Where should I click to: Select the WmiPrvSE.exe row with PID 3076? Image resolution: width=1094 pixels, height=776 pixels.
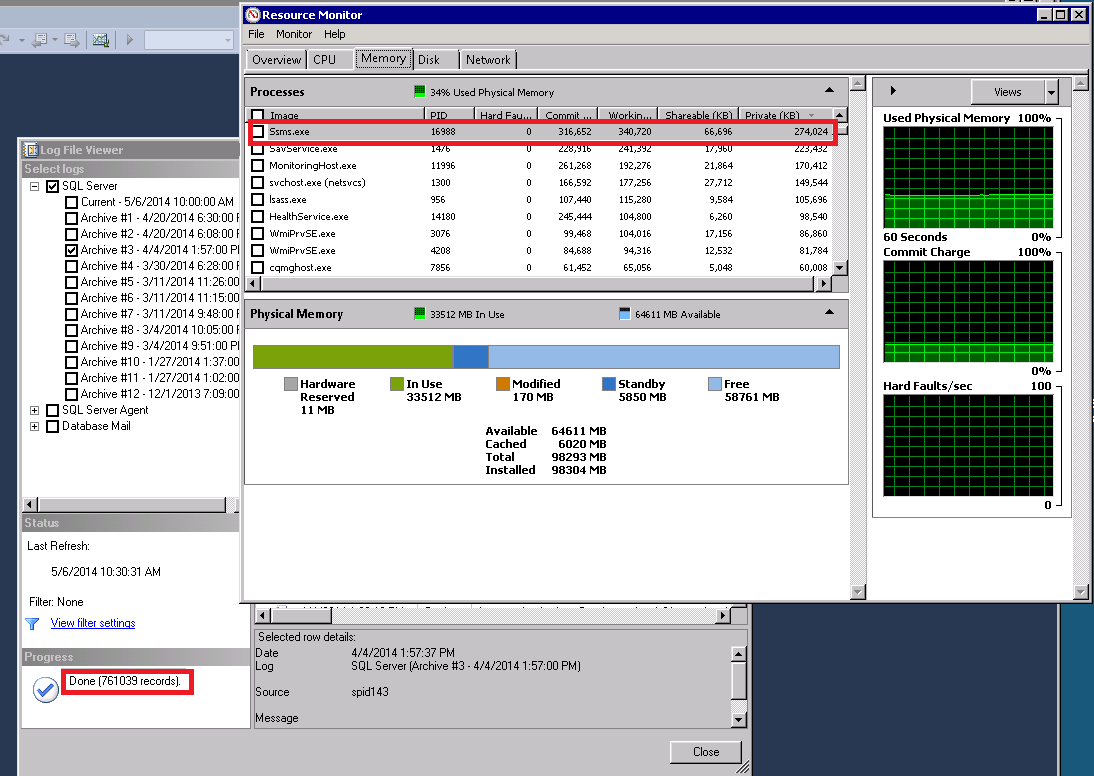click(539, 234)
